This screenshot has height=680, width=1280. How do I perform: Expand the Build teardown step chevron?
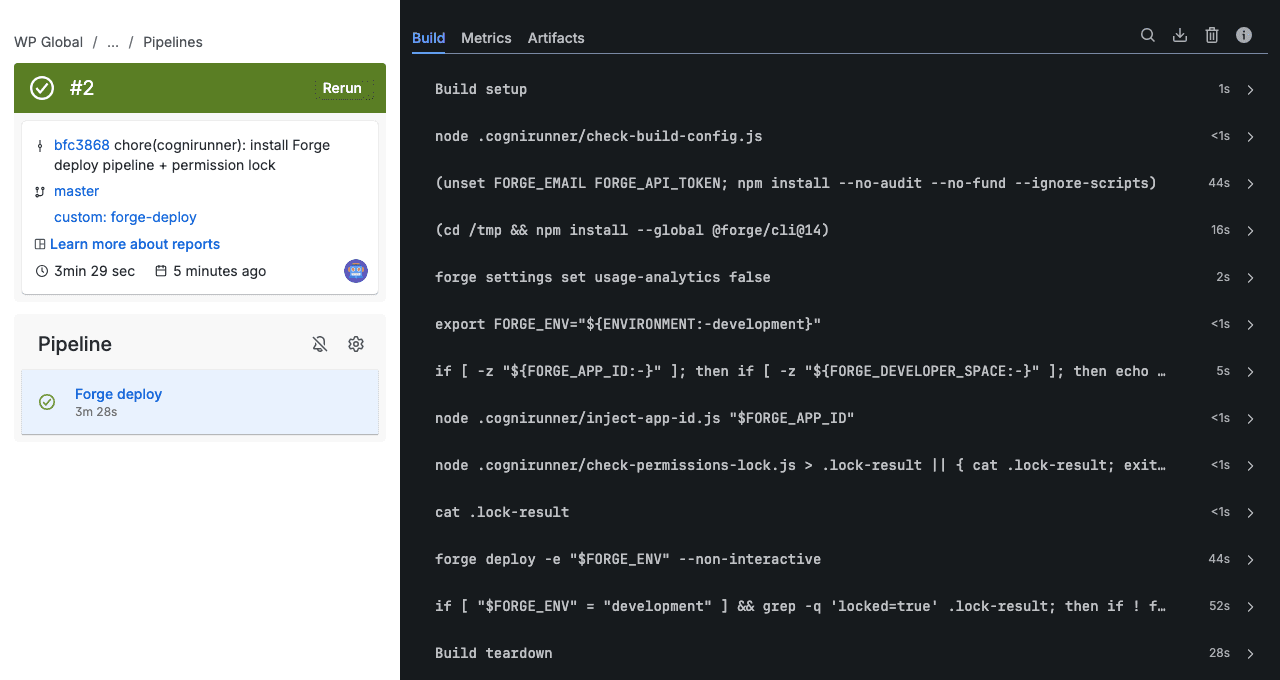tap(1251, 653)
